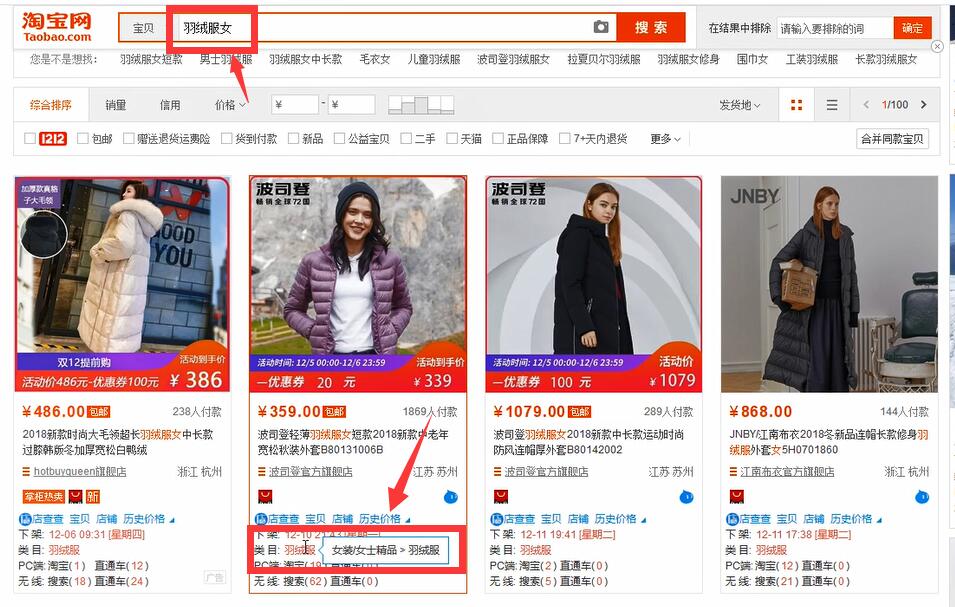Sort results by 销量 tab
This screenshot has height=607, width=955.
(x=116, y=105)
